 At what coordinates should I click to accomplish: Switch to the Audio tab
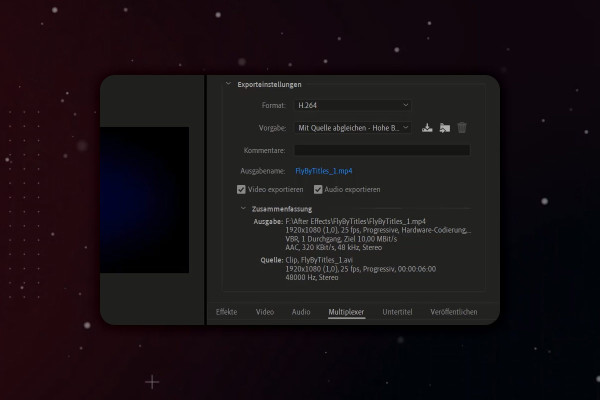301,312
